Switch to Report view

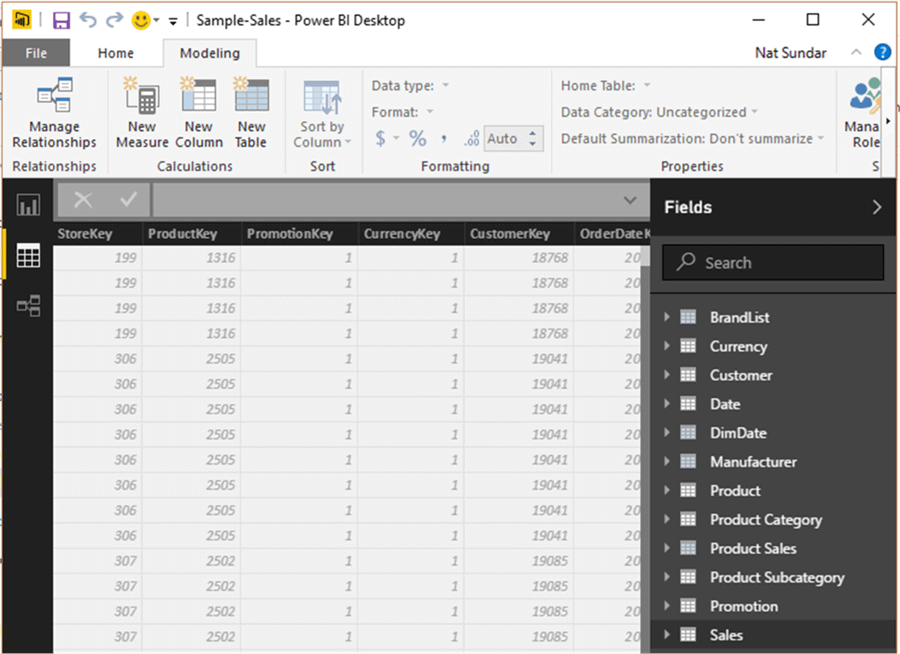28,205
